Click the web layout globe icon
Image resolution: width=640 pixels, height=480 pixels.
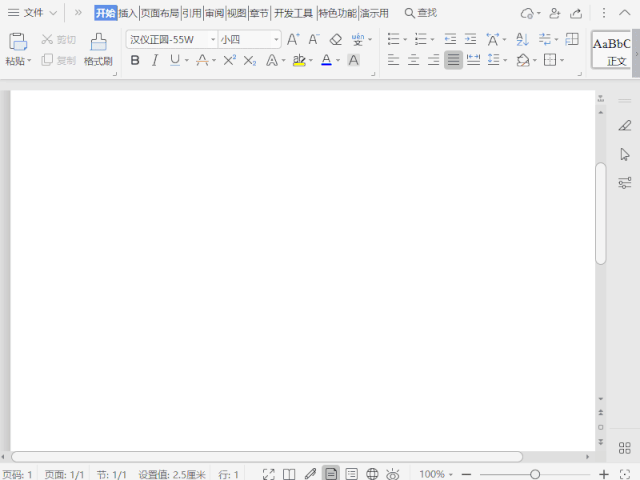(x=372, y=473)
